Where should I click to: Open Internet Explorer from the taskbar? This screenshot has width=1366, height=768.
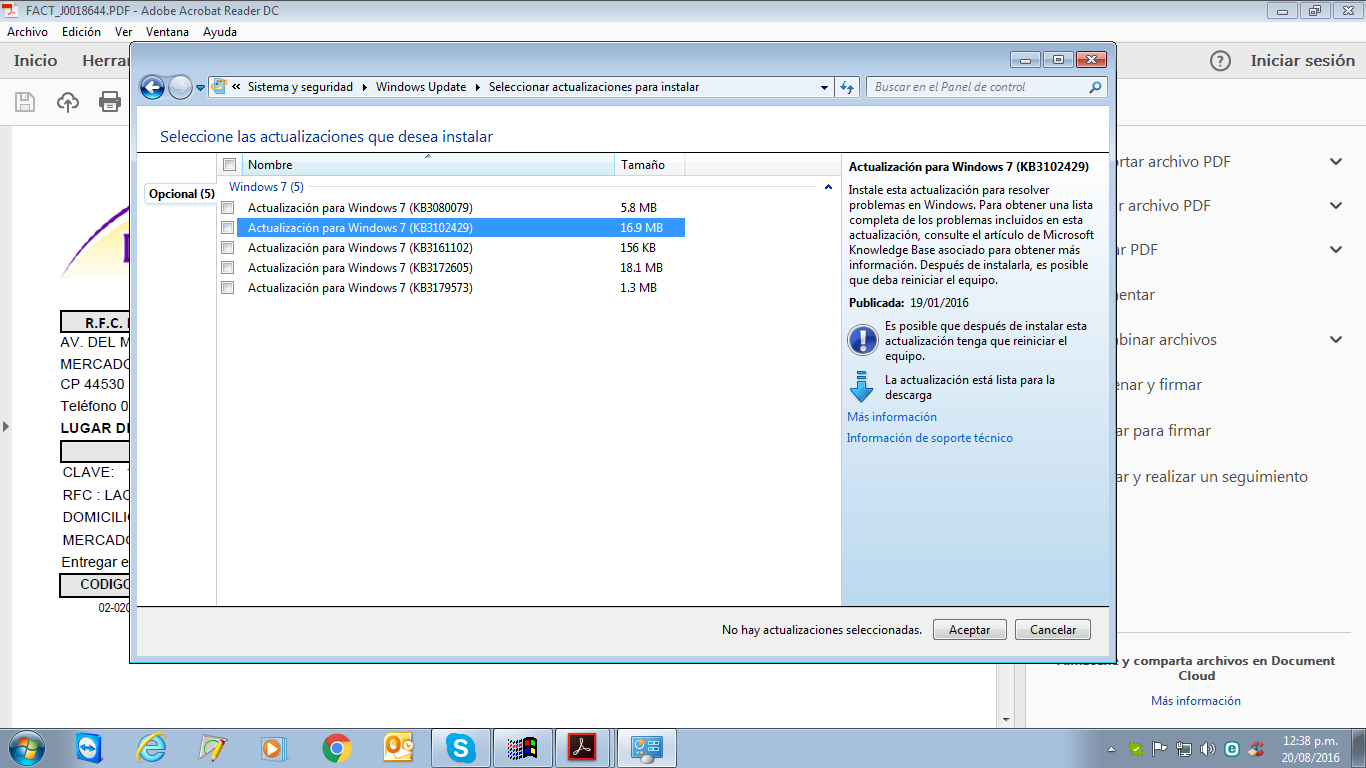pos(151,748)
